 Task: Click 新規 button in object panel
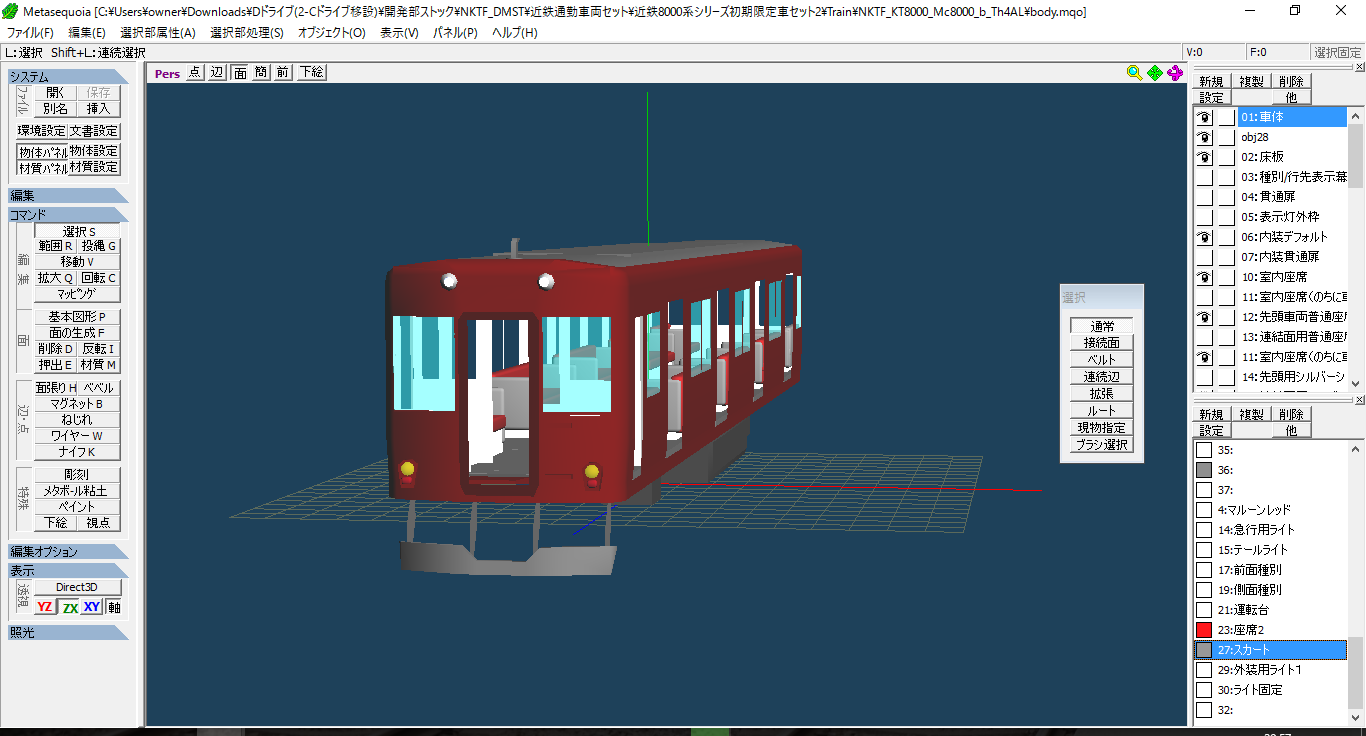pos(1211,82)
